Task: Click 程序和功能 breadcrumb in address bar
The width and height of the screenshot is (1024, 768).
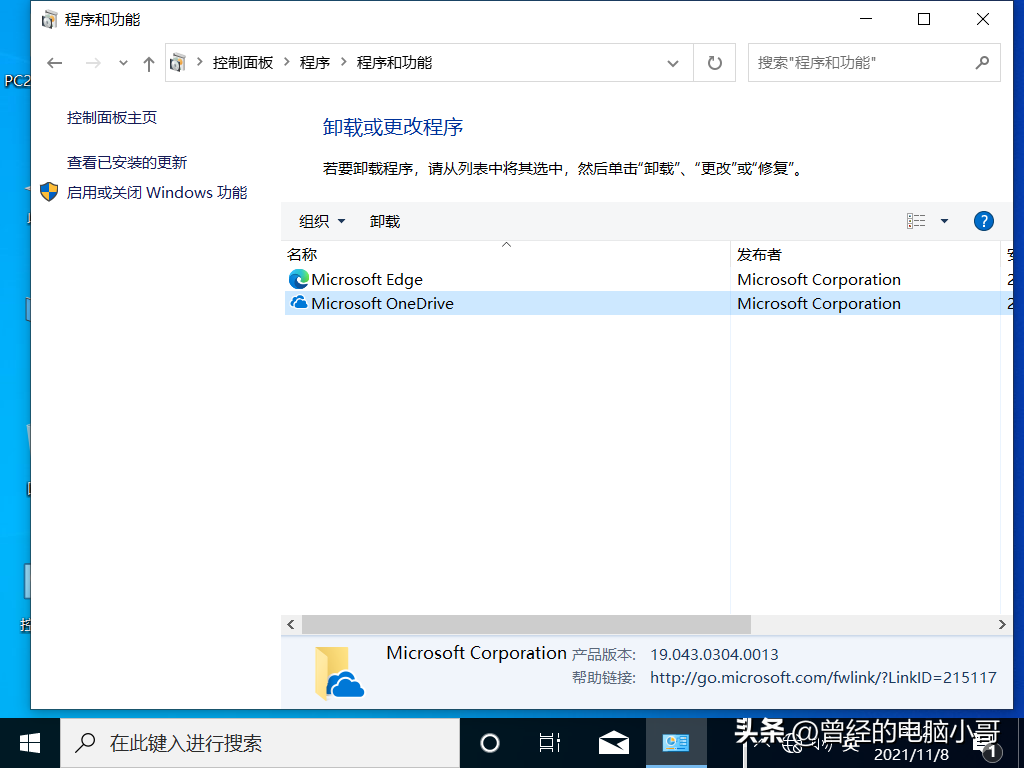Action: [394, 63]
